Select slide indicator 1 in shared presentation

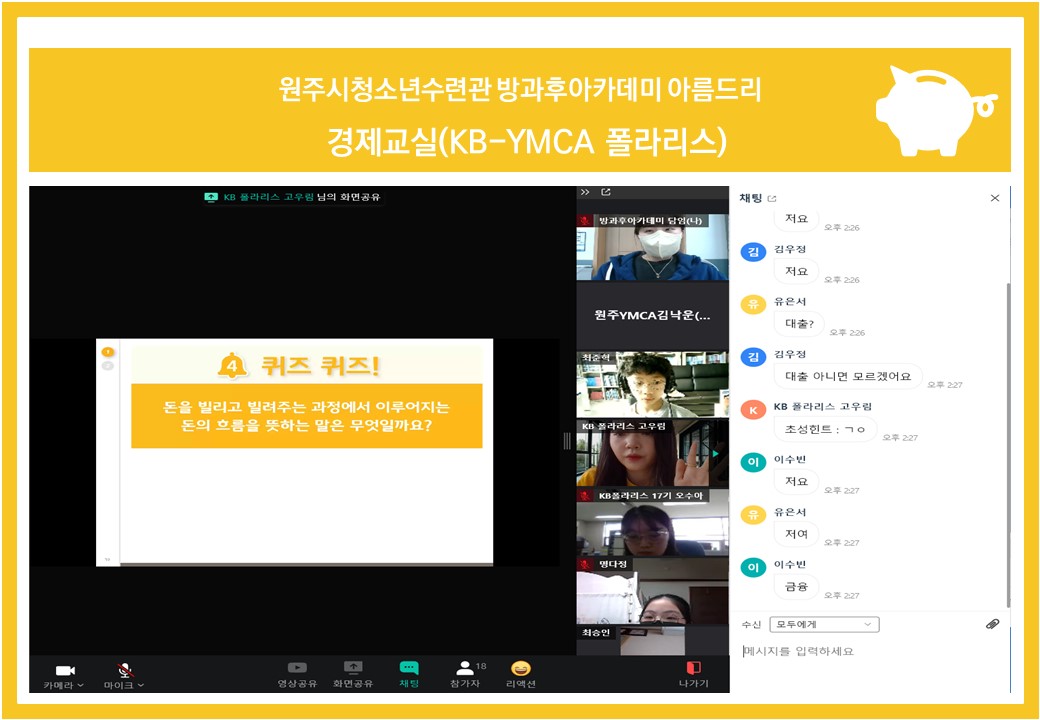[x=107, y=352]
